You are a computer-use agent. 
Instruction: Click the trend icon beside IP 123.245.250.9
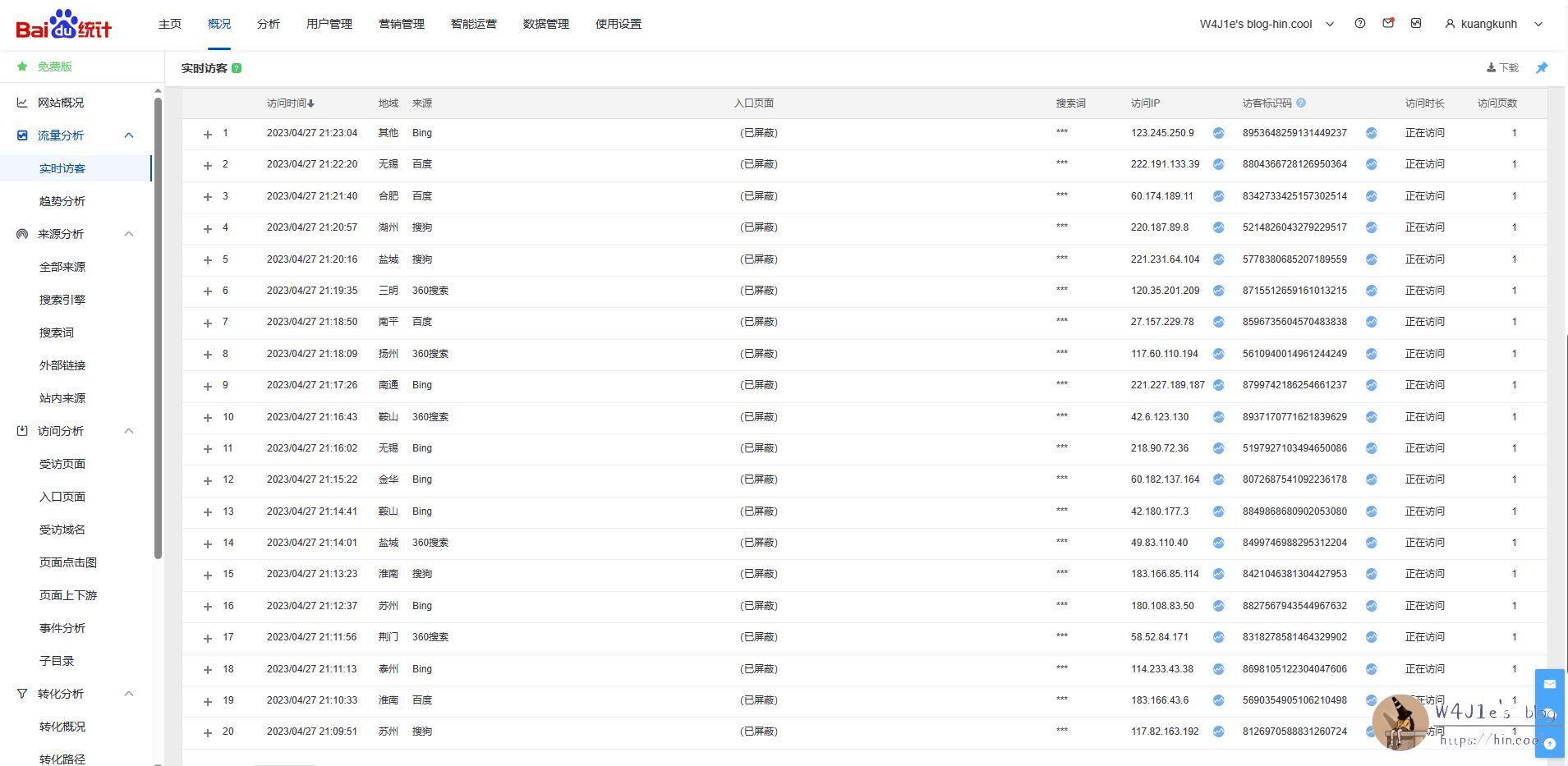(x=1219, y=133)
